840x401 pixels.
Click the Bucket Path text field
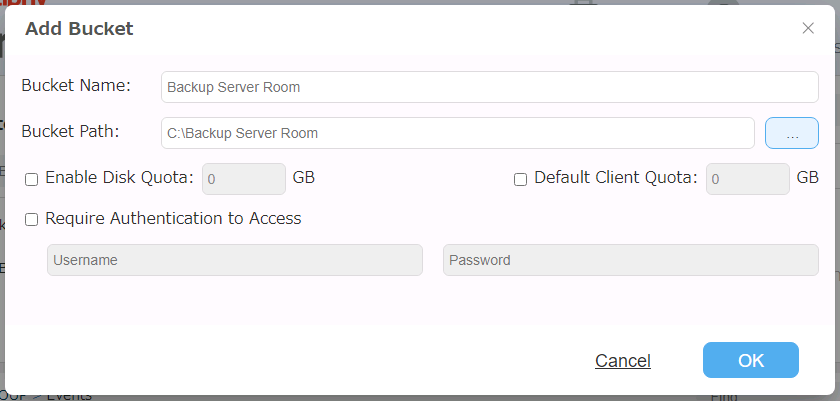point(457,133)
